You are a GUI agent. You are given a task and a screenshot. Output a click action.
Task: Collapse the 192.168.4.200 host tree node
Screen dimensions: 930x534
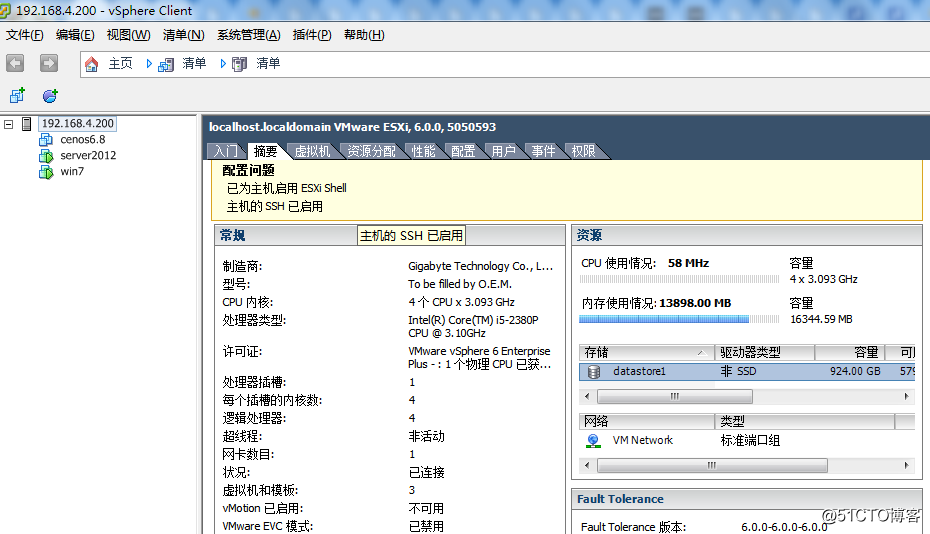point(9,124)
